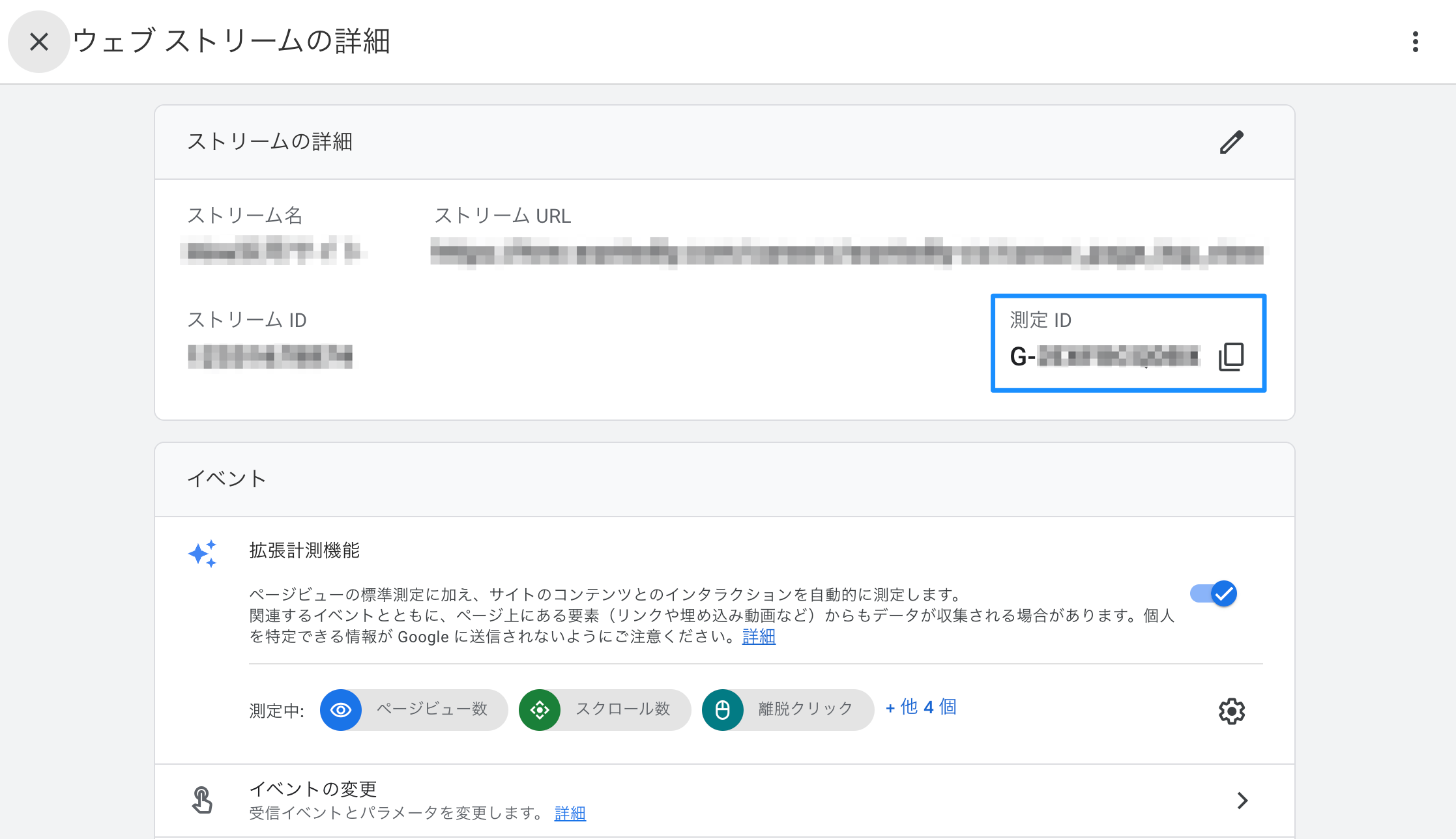The image size is (1456, 839).
Task: Select the スクロール数 chip
Action: point(623,709)
